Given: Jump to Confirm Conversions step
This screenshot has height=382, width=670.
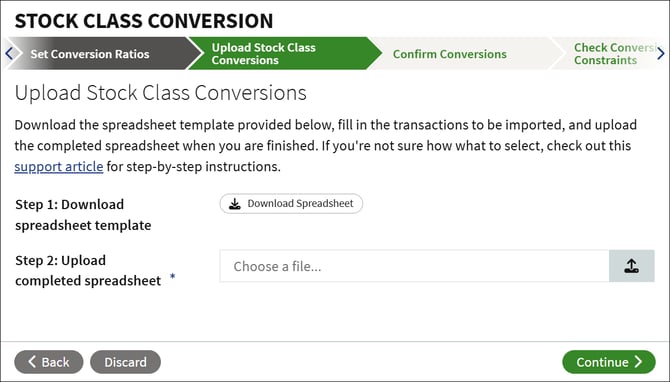Looking at the screenshot, I should (450, 54).
